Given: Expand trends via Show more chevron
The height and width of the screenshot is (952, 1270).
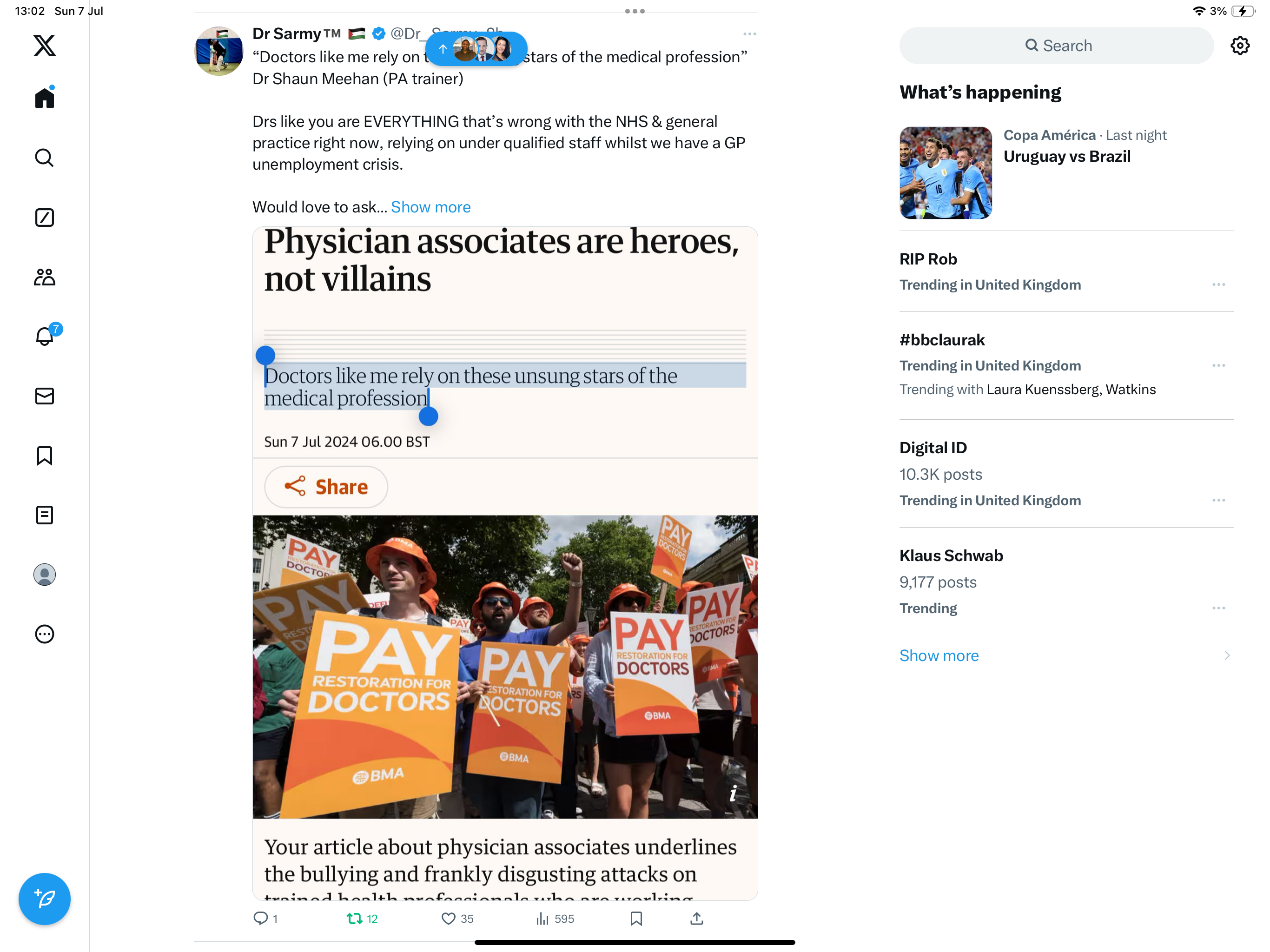Looking at the screenshot, I should tap(1227, 656).
